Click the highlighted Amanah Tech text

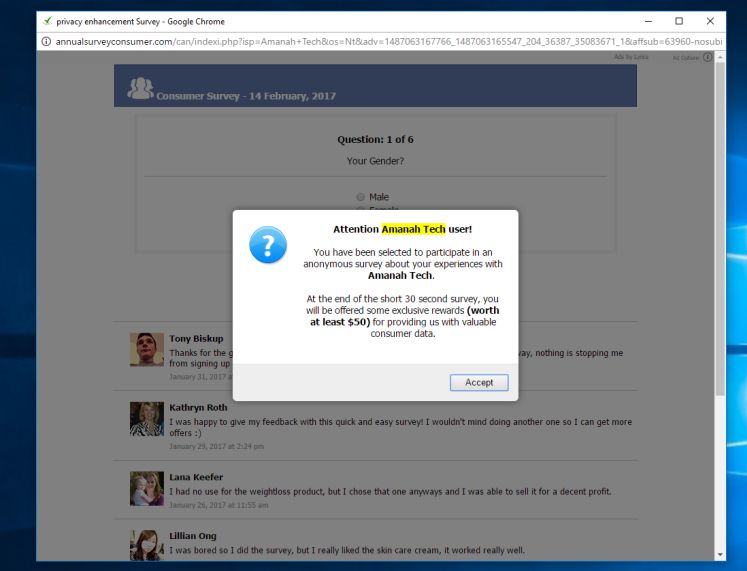413,229
